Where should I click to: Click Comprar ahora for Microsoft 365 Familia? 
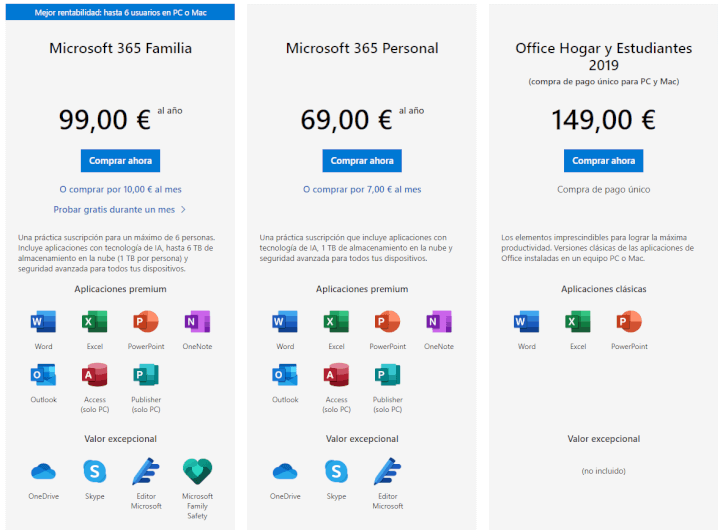[x=120, y=161]
